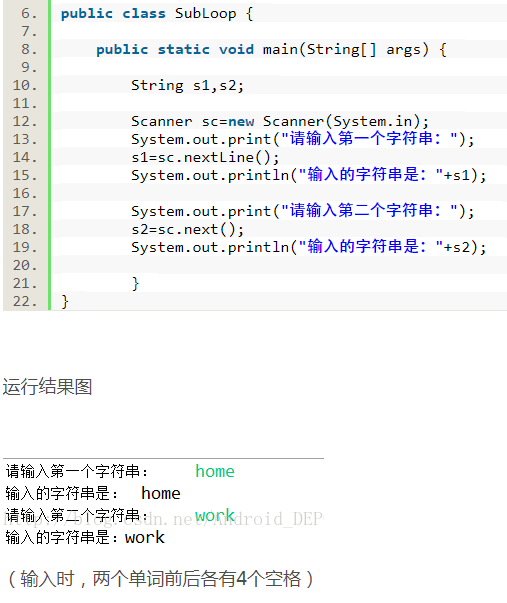Click the print statement on line 13
The width and height of the screenshot is (507, 603).
click(303, 139)
